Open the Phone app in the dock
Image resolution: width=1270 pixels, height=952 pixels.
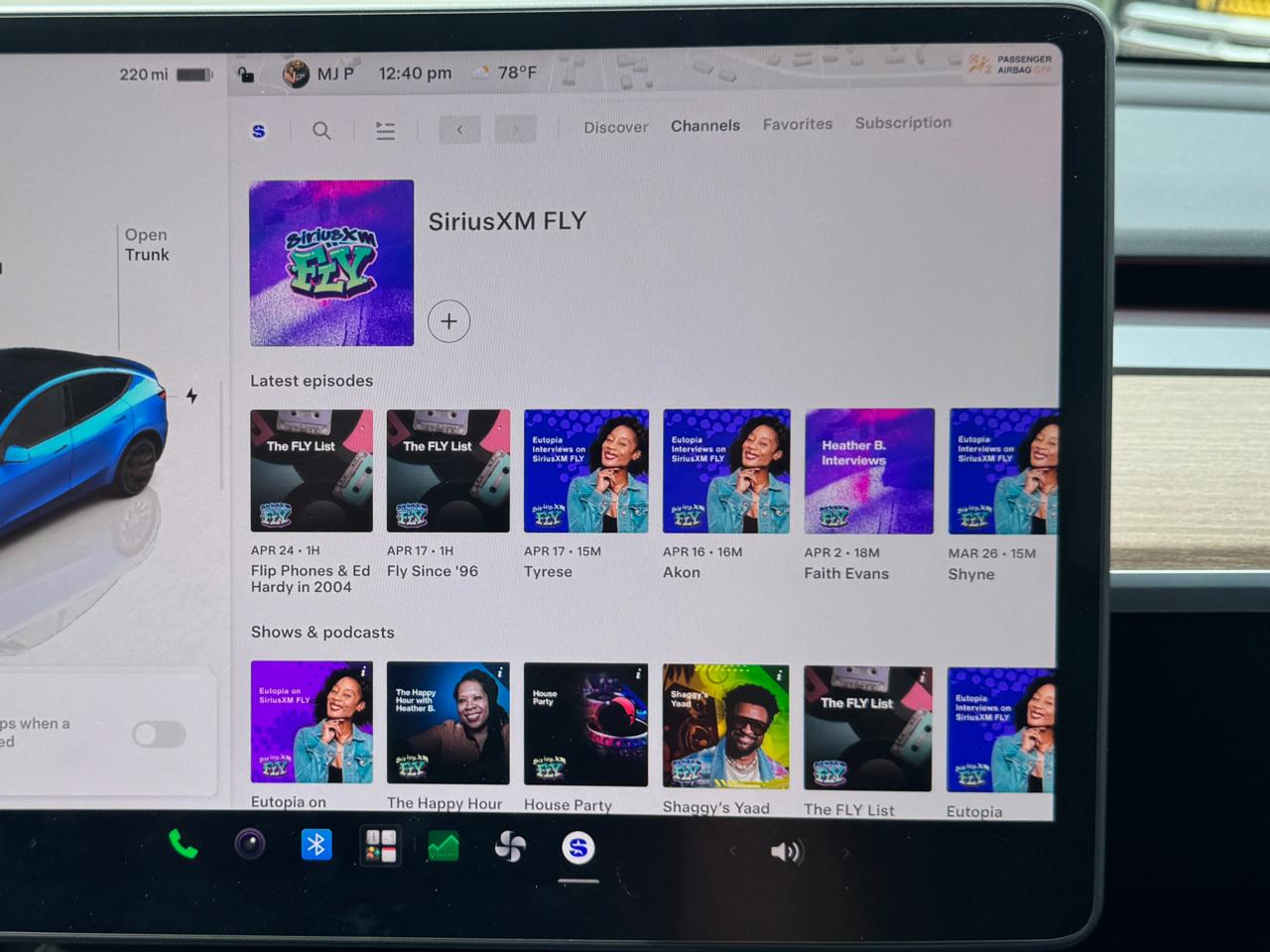pyautogui.click(x=184, y=844)
